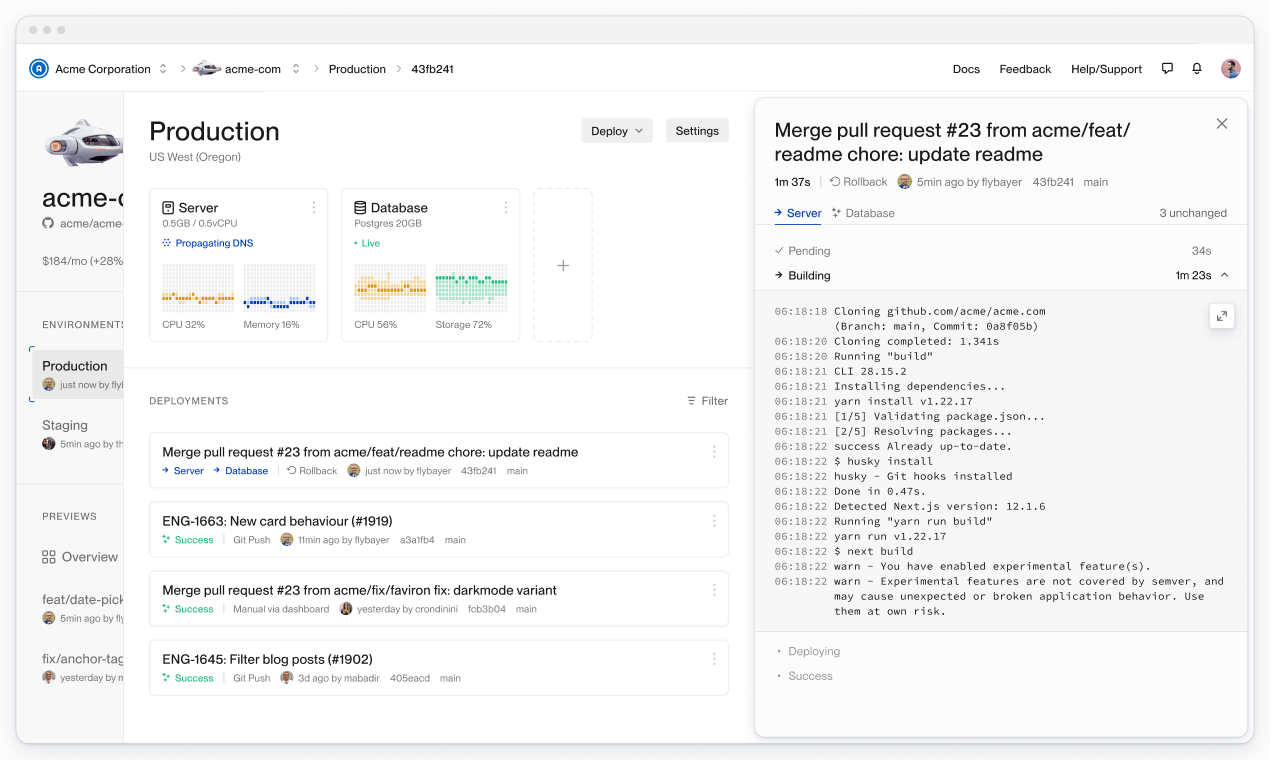Select the Production environment in sidebar
This screenshot has width=1270, height=760.
tap(78, 374)
